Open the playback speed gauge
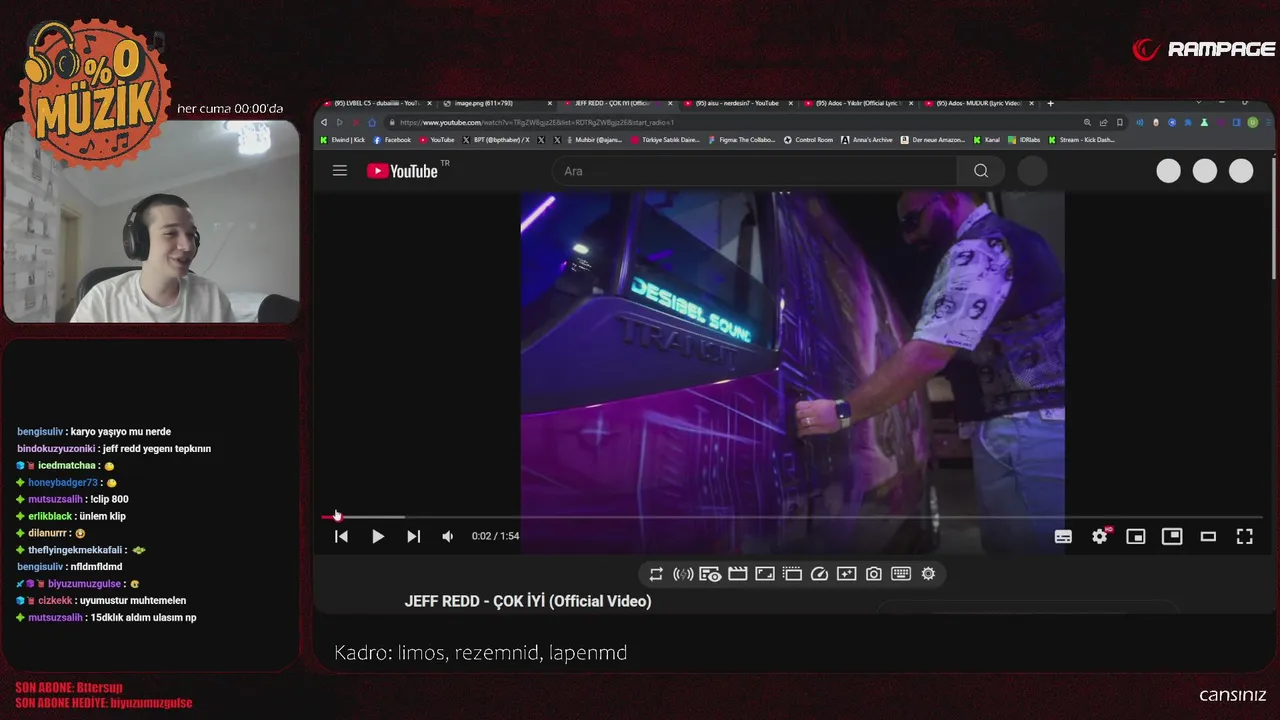The width and height of the screenshot is (1280, 720). click(819, 574)
